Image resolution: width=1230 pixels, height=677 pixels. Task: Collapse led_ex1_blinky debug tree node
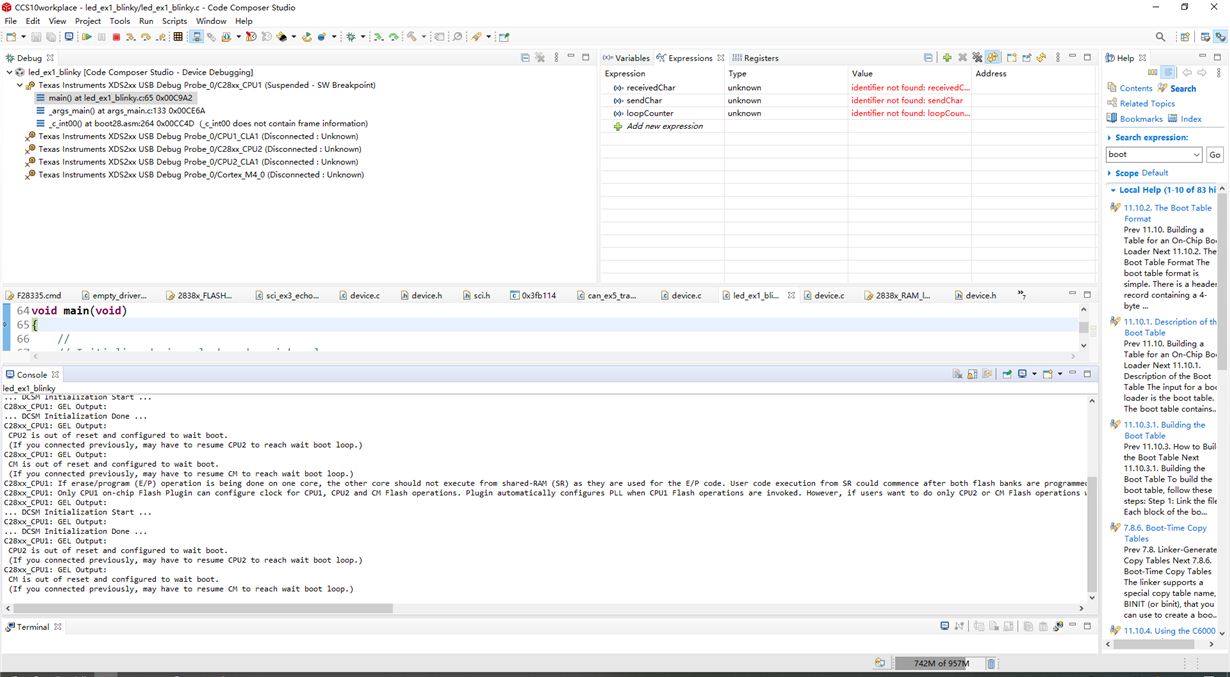click(x=9, y=72)
